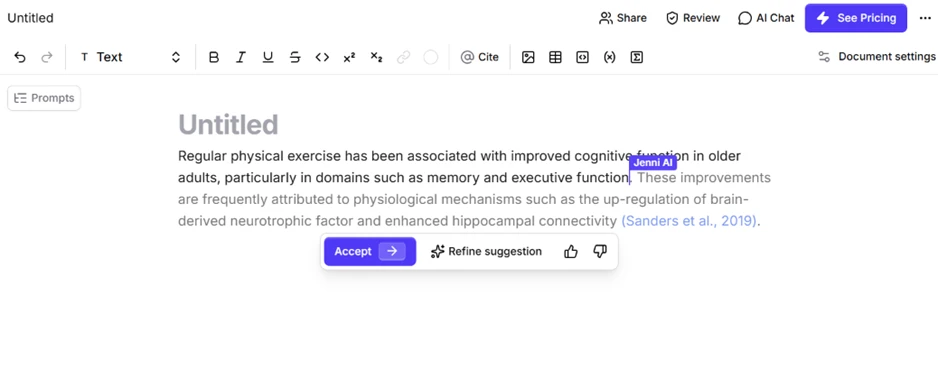Image resolution: width=938 pixels, height=369 pixels.
Task: Accept the AI suggestion
Action: (x=370, y=251)
